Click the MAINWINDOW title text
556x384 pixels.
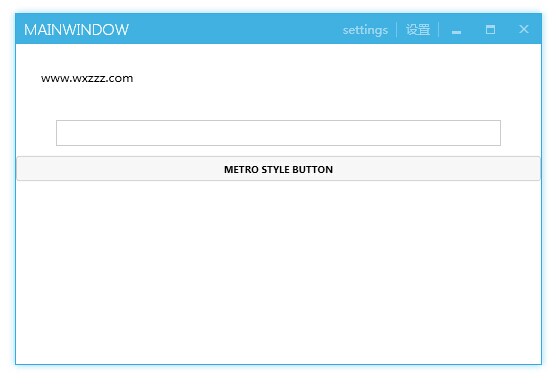coord(76,30)
